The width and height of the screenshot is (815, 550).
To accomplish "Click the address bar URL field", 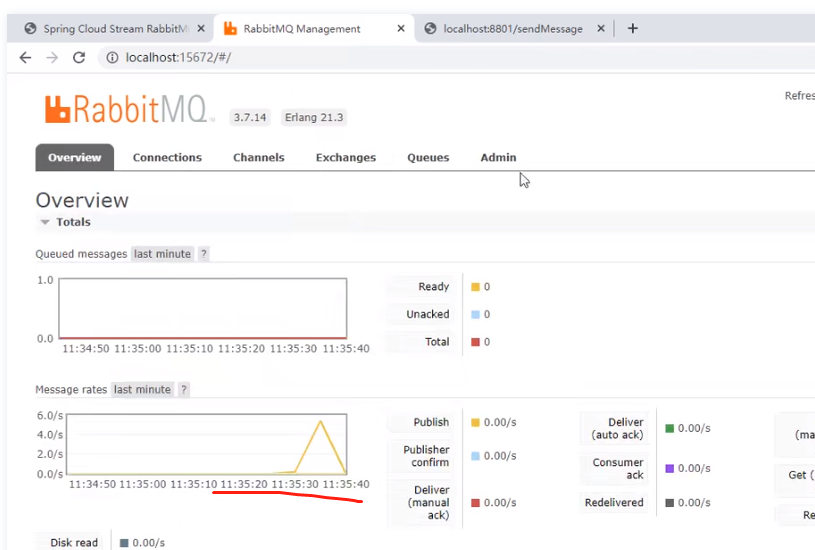I will [457, 57].
